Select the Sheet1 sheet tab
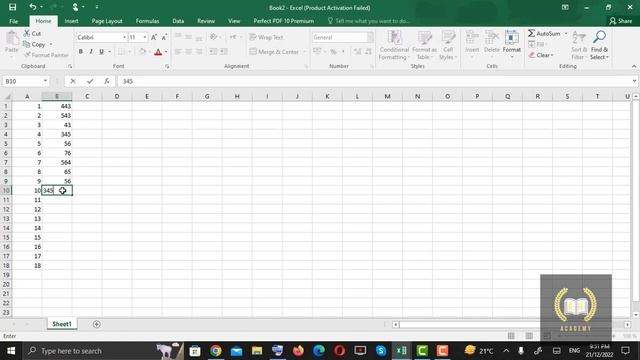 62,324
